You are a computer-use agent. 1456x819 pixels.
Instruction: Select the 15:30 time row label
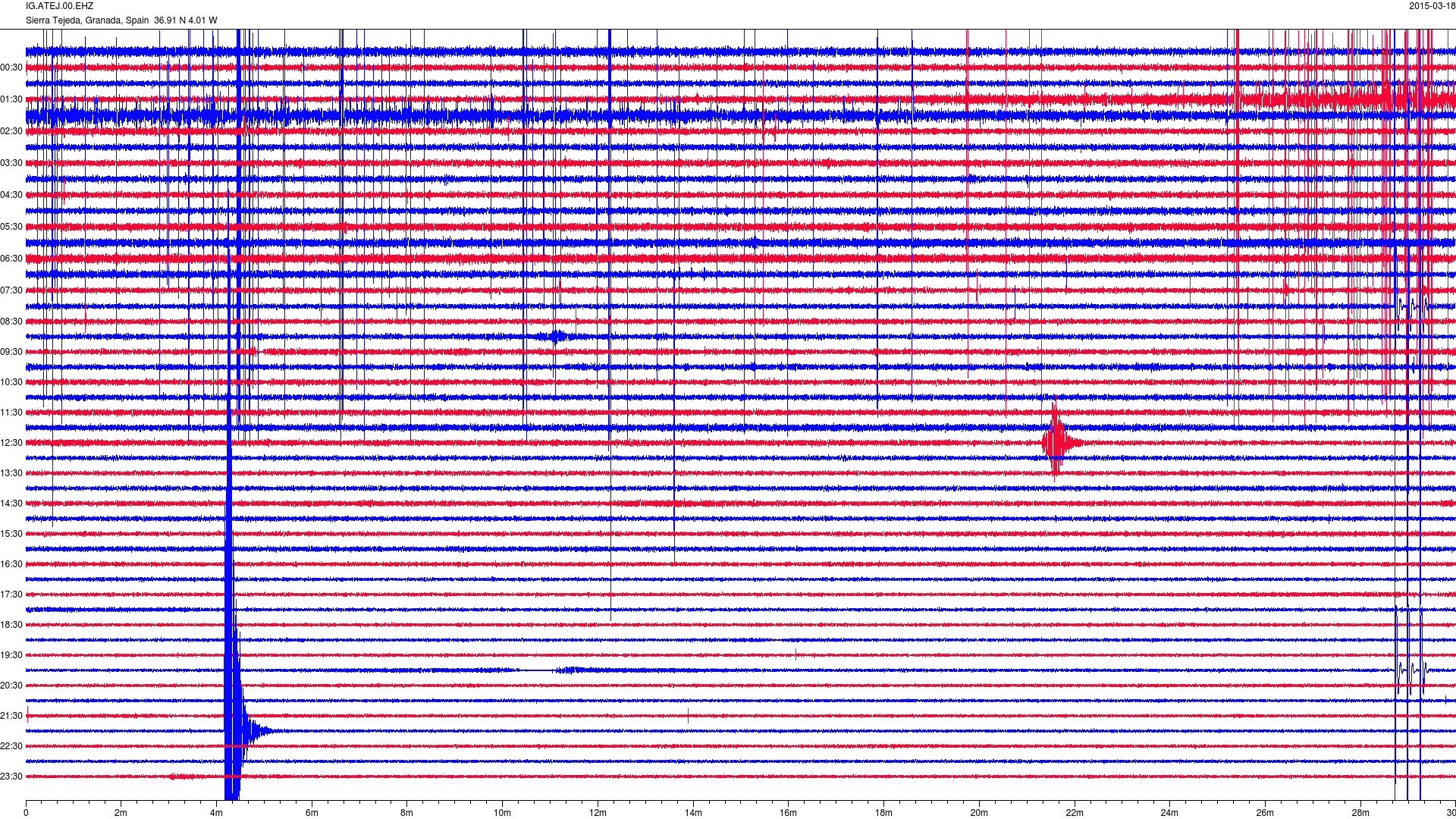pyautogui.click(x=11, y=534)
